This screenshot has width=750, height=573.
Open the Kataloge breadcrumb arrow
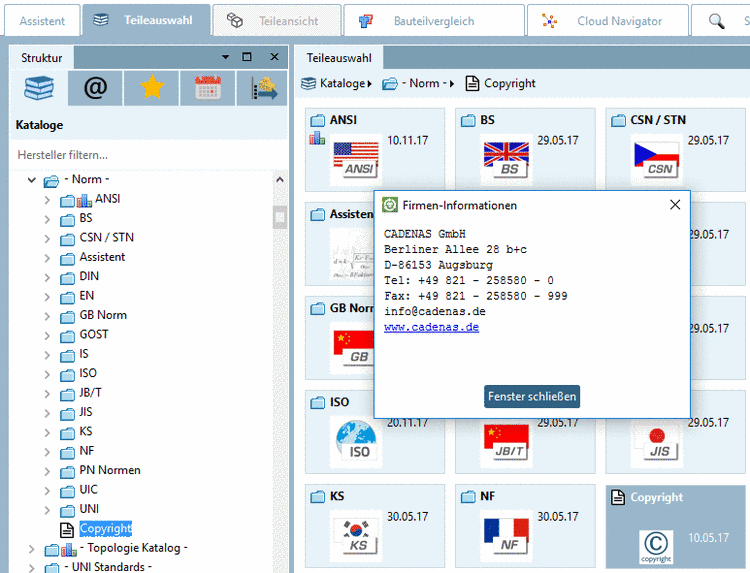pyautogui.click(x=369, y=84)
